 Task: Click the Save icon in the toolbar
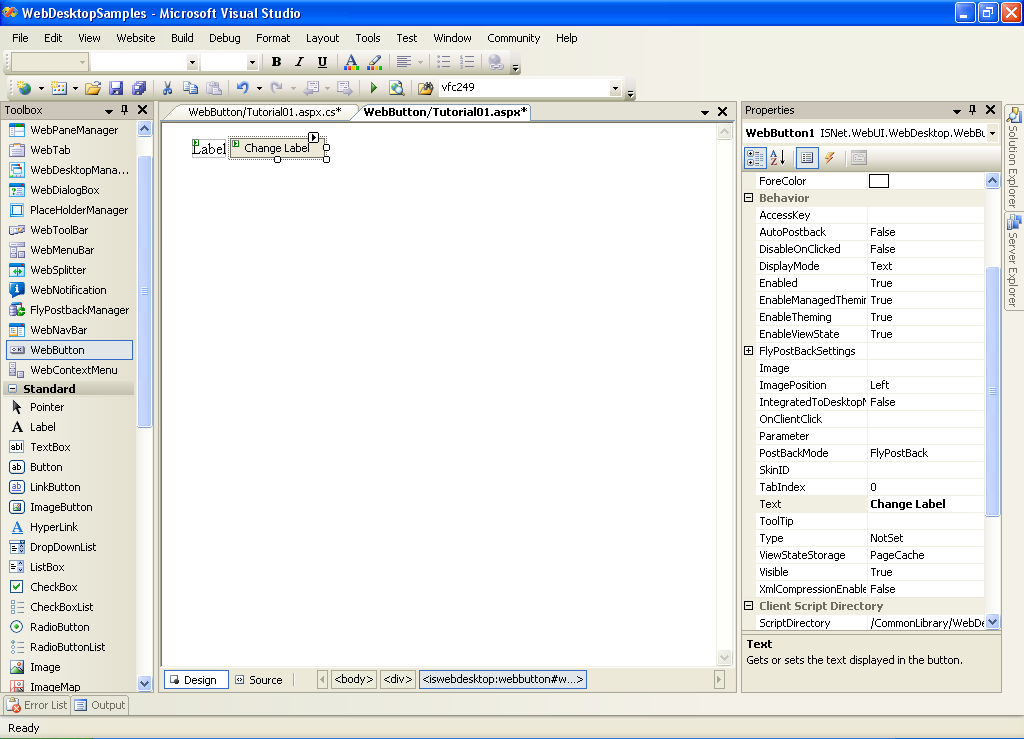[x=116, y=88]
